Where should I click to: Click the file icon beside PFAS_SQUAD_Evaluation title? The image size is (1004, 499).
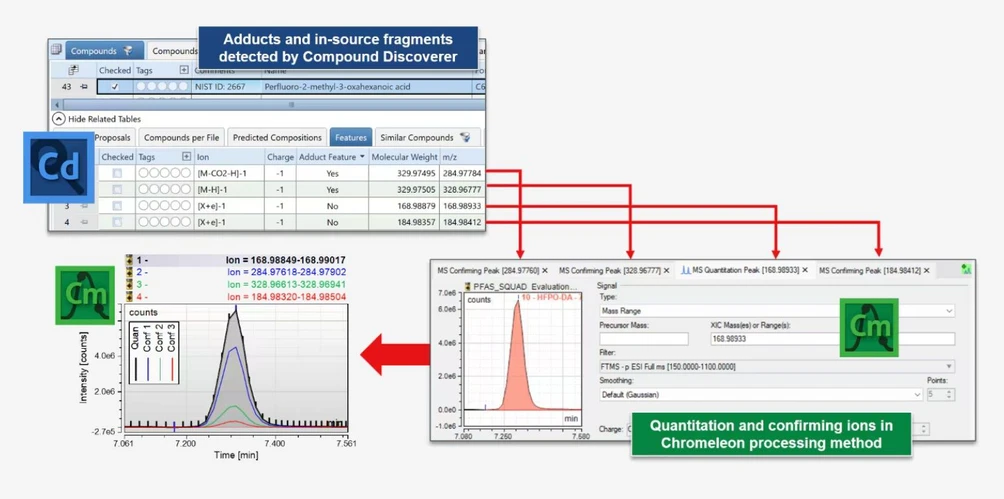[x=467, y=287]
